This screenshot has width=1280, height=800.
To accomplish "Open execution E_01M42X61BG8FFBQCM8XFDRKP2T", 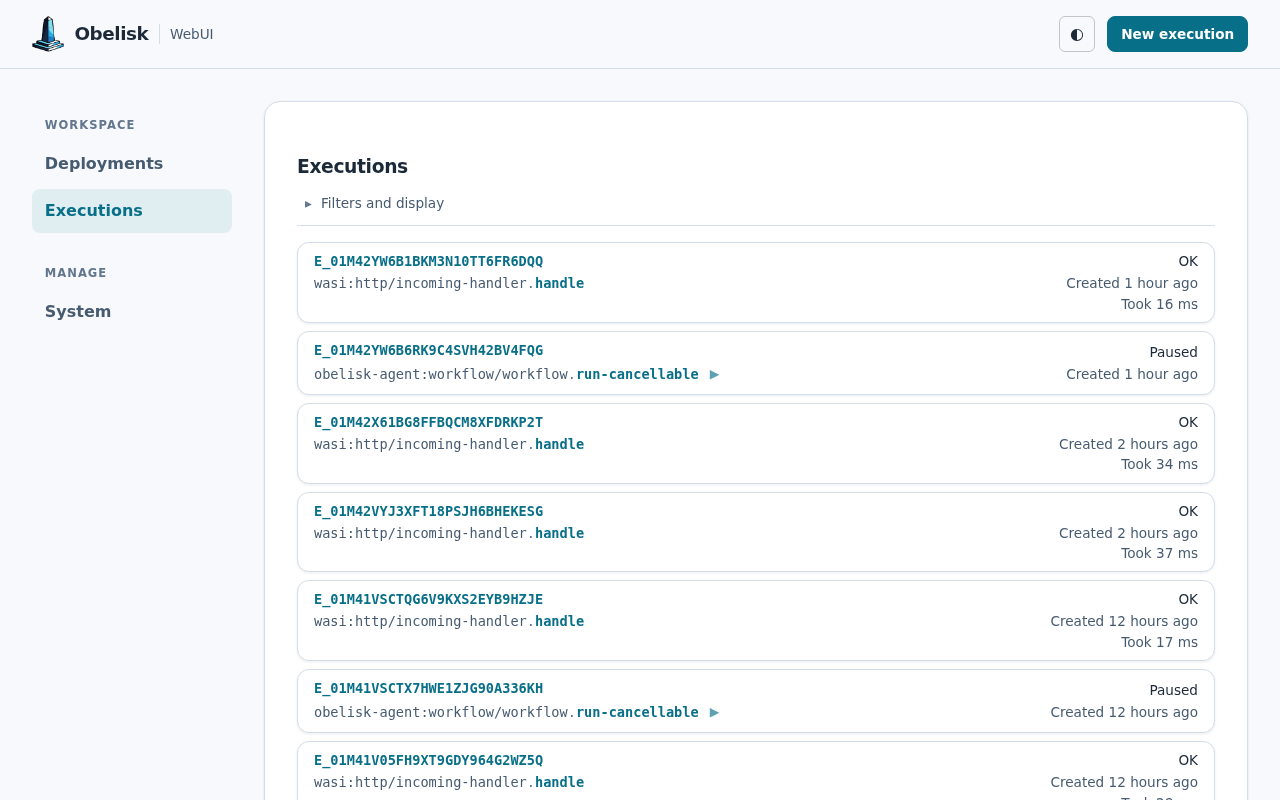I will (428, 422).
